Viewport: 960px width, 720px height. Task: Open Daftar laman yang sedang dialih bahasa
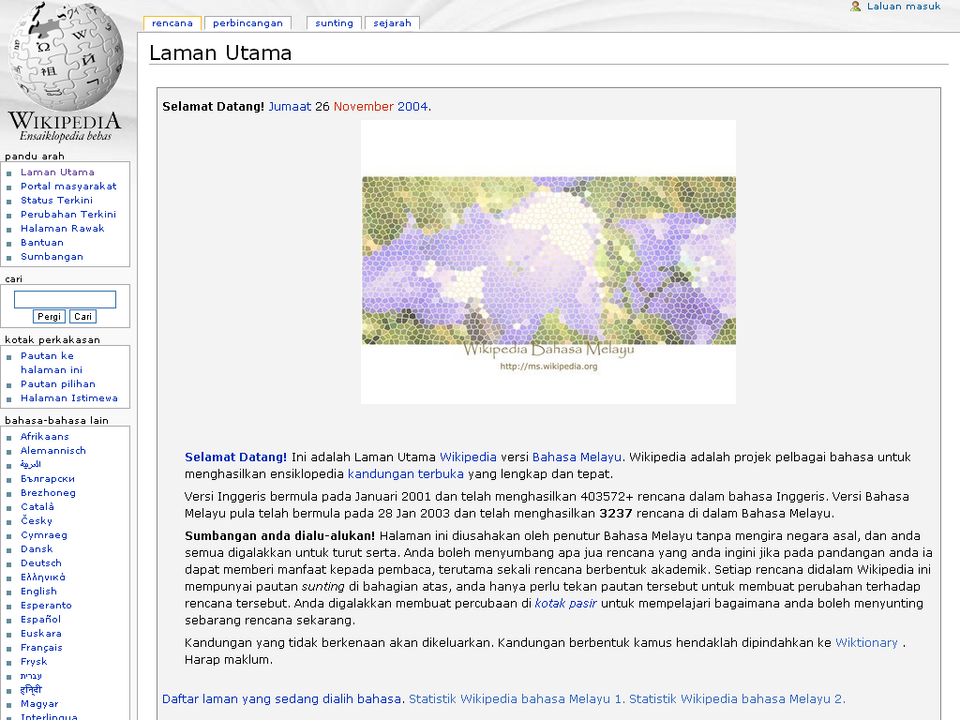282,699
